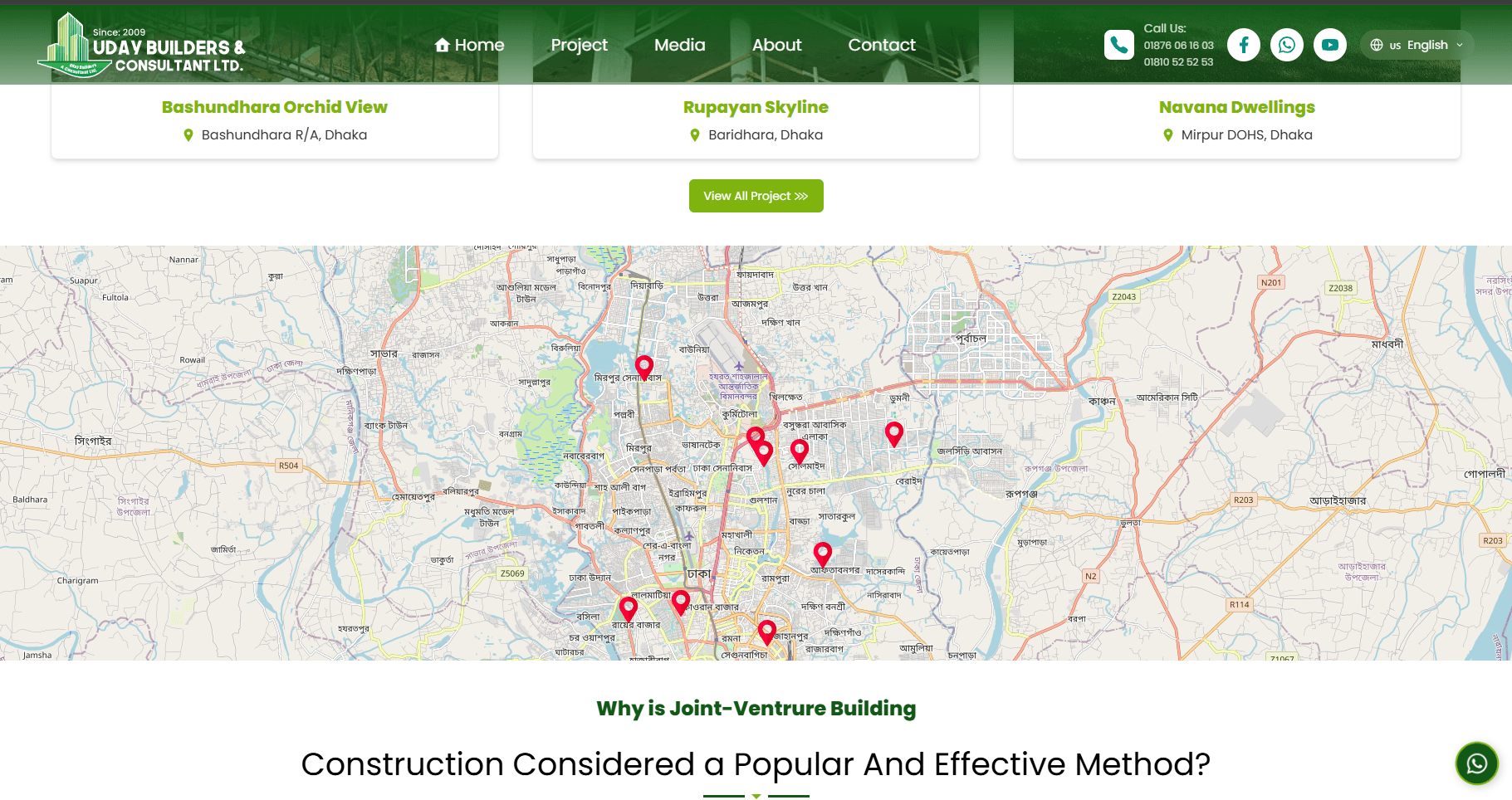The width and height of the screenshot is (1512, 800).
Task: Click the R504 road label on map
Action: tap(288, 466)
